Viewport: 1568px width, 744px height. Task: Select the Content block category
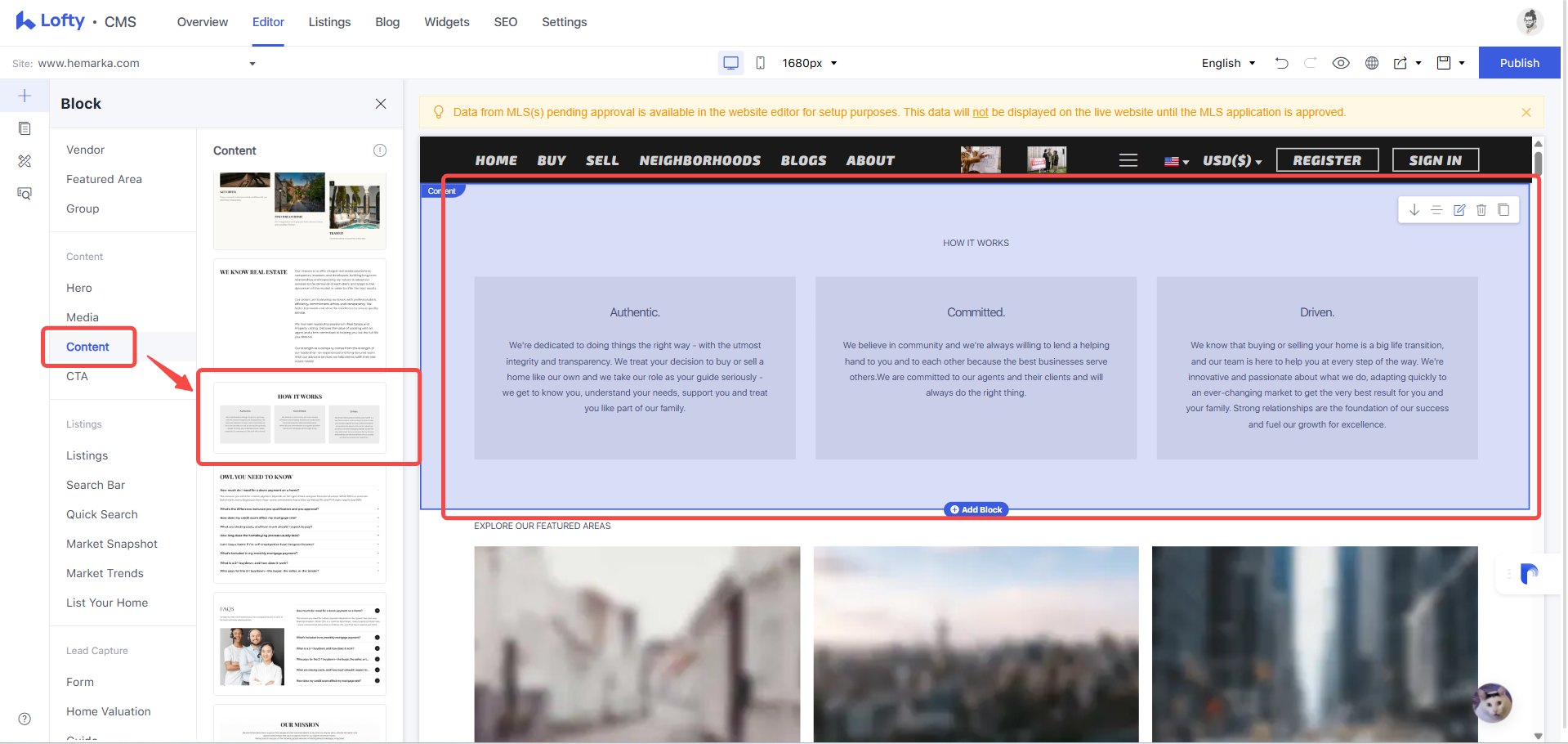click(87, 347)
